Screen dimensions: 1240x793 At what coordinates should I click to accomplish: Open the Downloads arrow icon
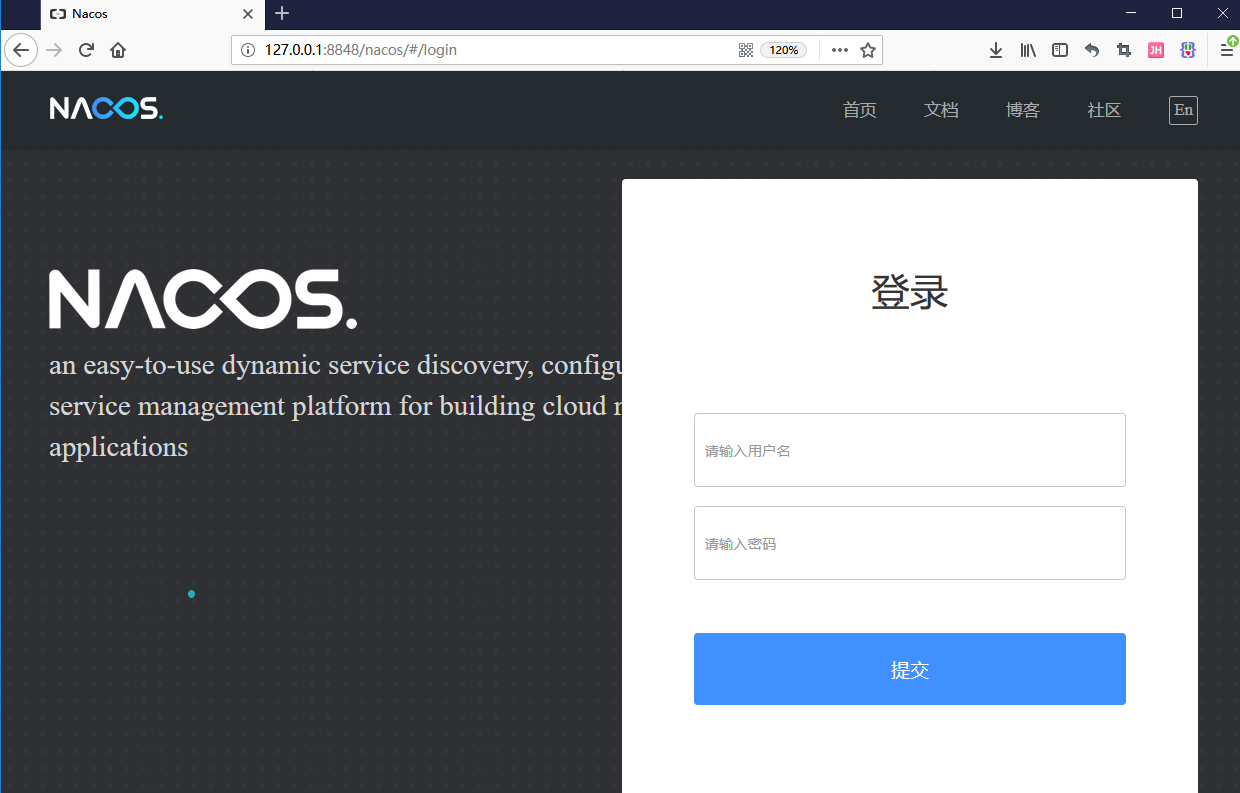coord(996,50)
